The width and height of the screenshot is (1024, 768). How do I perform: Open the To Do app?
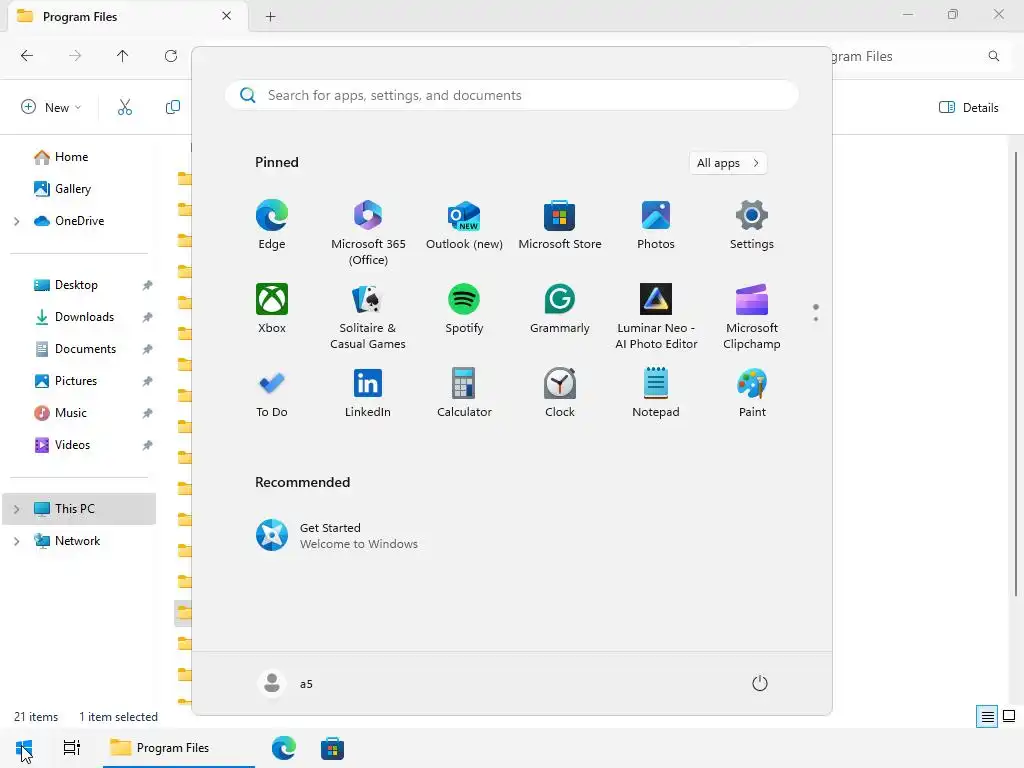point(272,393)
